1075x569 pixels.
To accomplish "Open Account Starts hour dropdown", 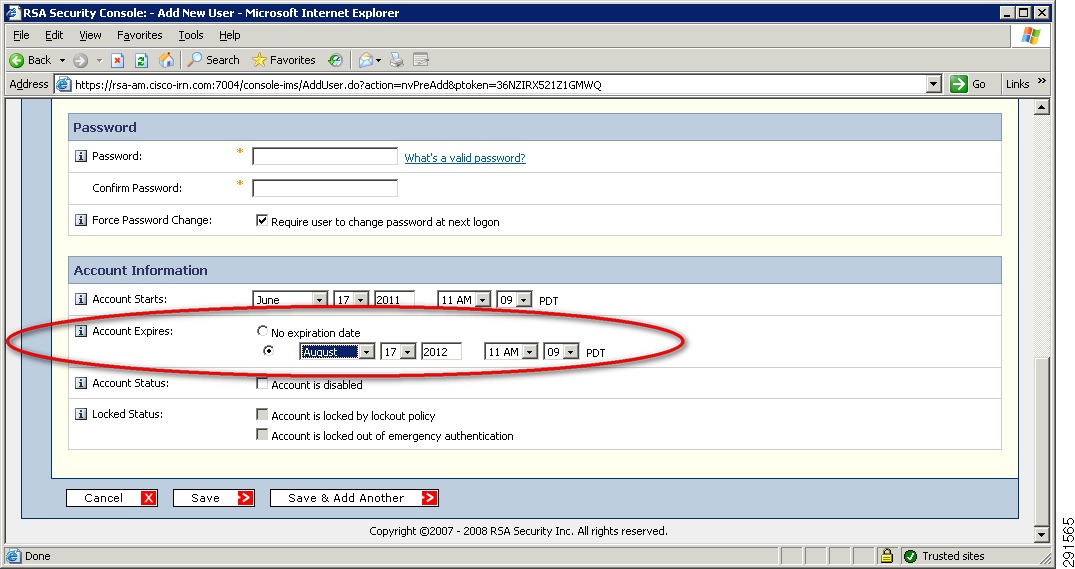I will [x=464, y=300].
